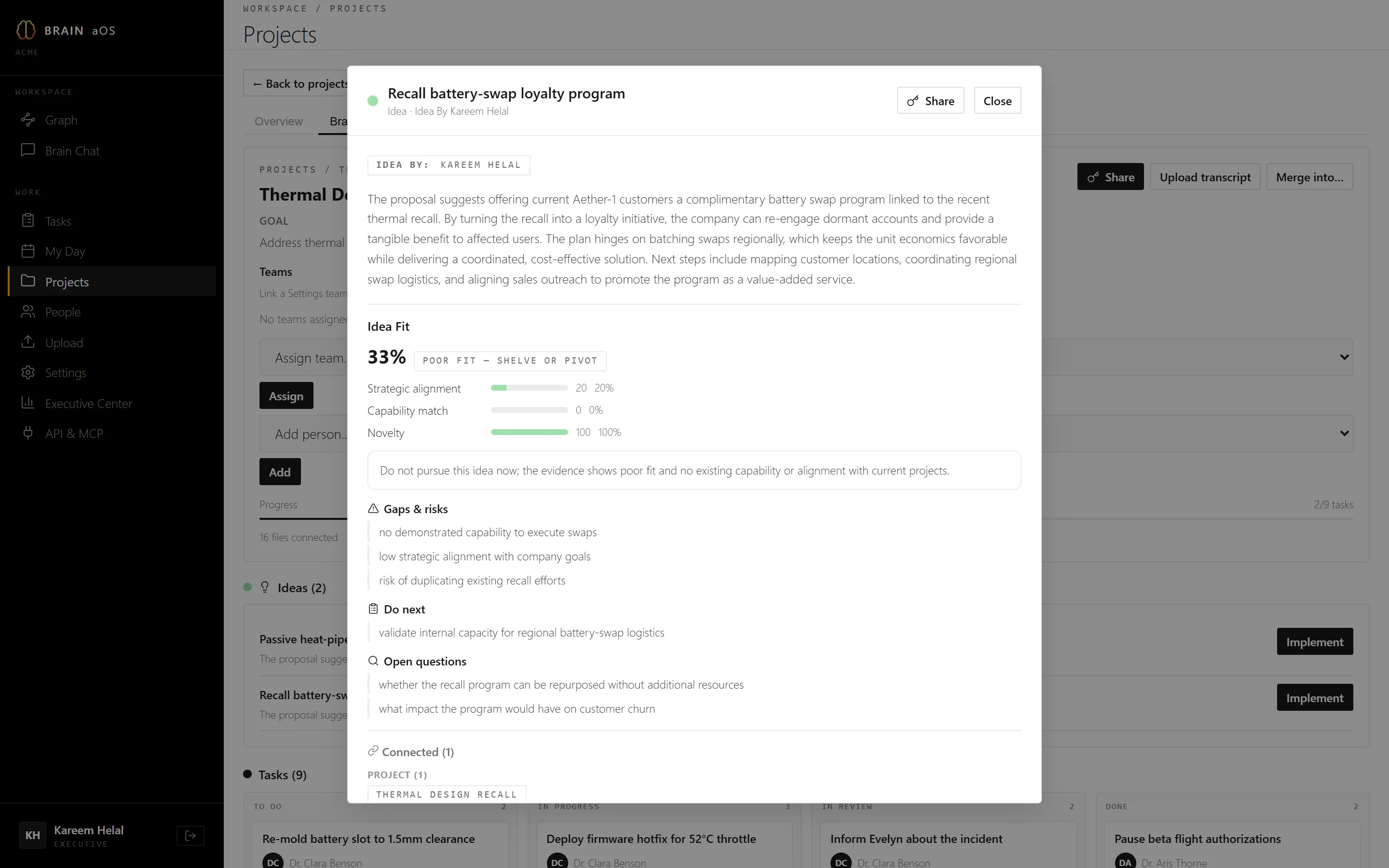Click the Executive Center chart icon
The width and height of the screenshot is (1389, 868).
point(27,403)
